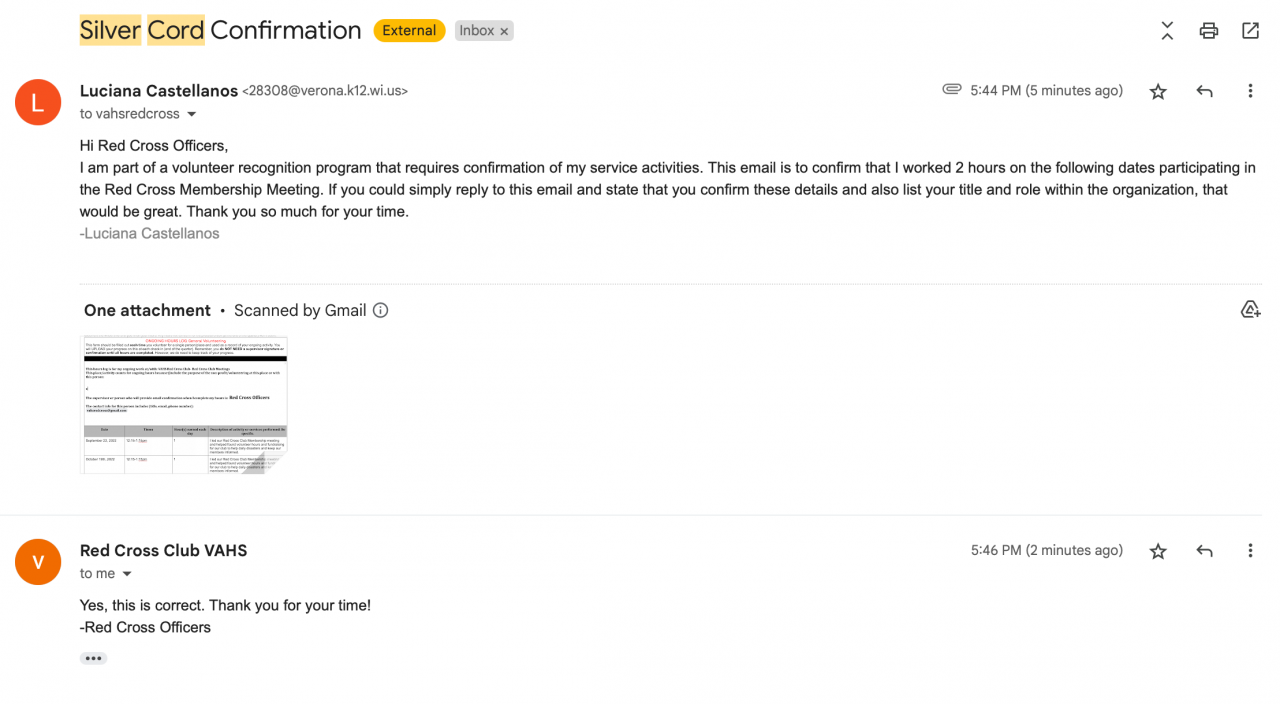This screenshot has width=1280, height=704.
Task: Expand recipient details for 'to vahsredcross'
Action: pos(192,114)
